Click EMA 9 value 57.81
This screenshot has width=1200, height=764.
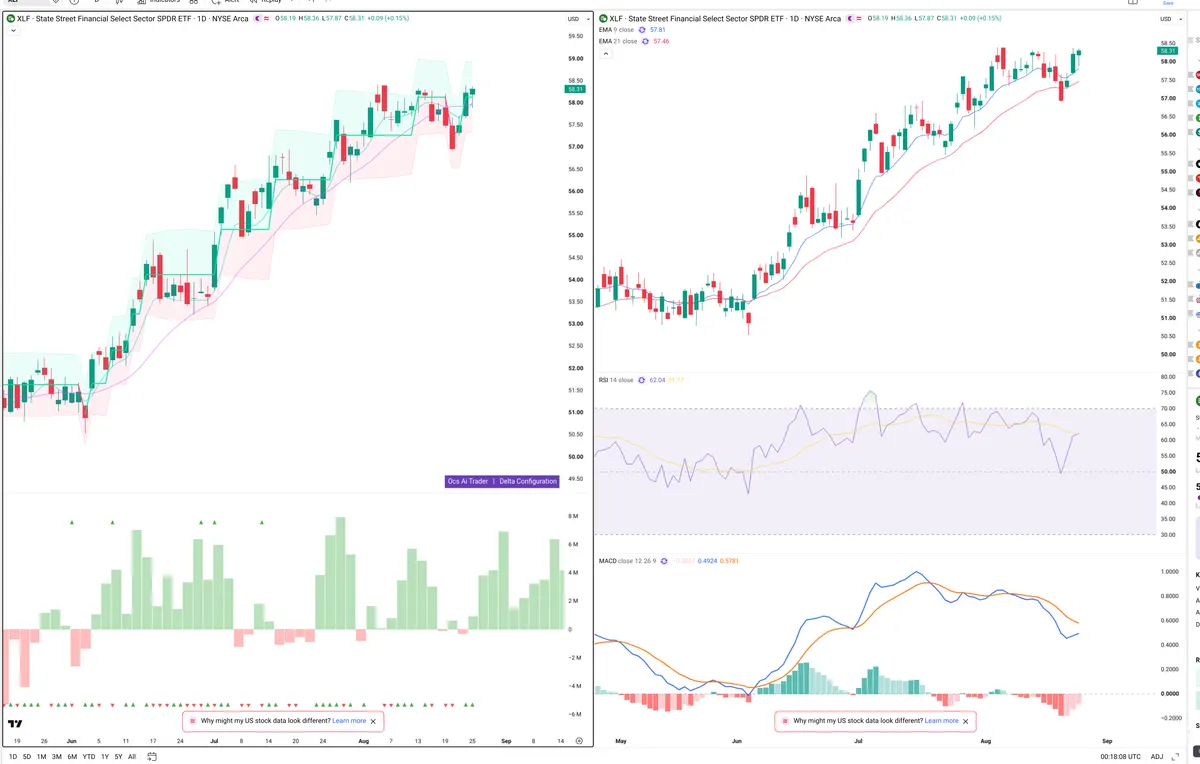click(658, 30)
